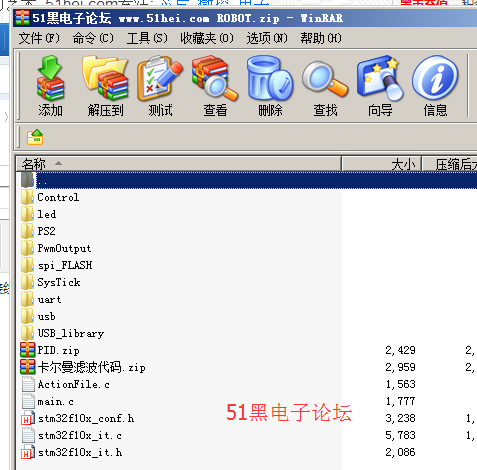Click the PID.zip archive icon

click(x=27, y=350)
